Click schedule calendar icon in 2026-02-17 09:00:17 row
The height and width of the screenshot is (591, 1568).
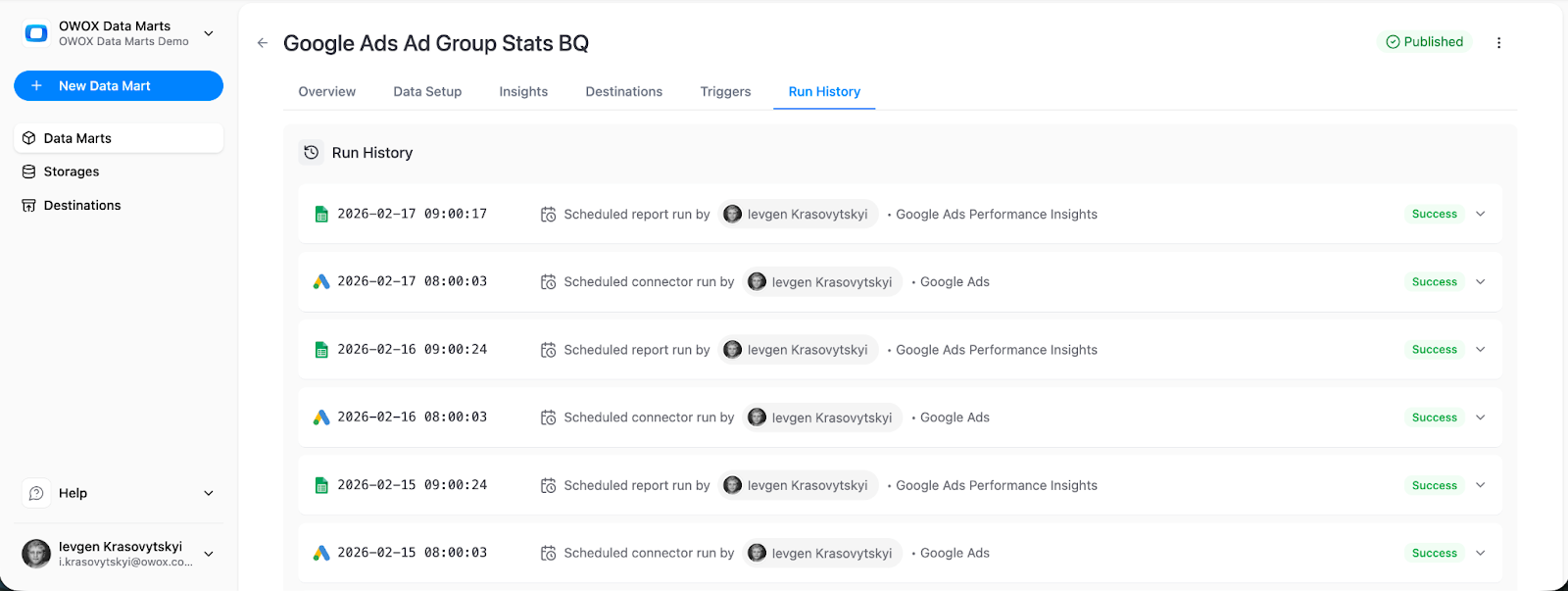tap(549, 214)
